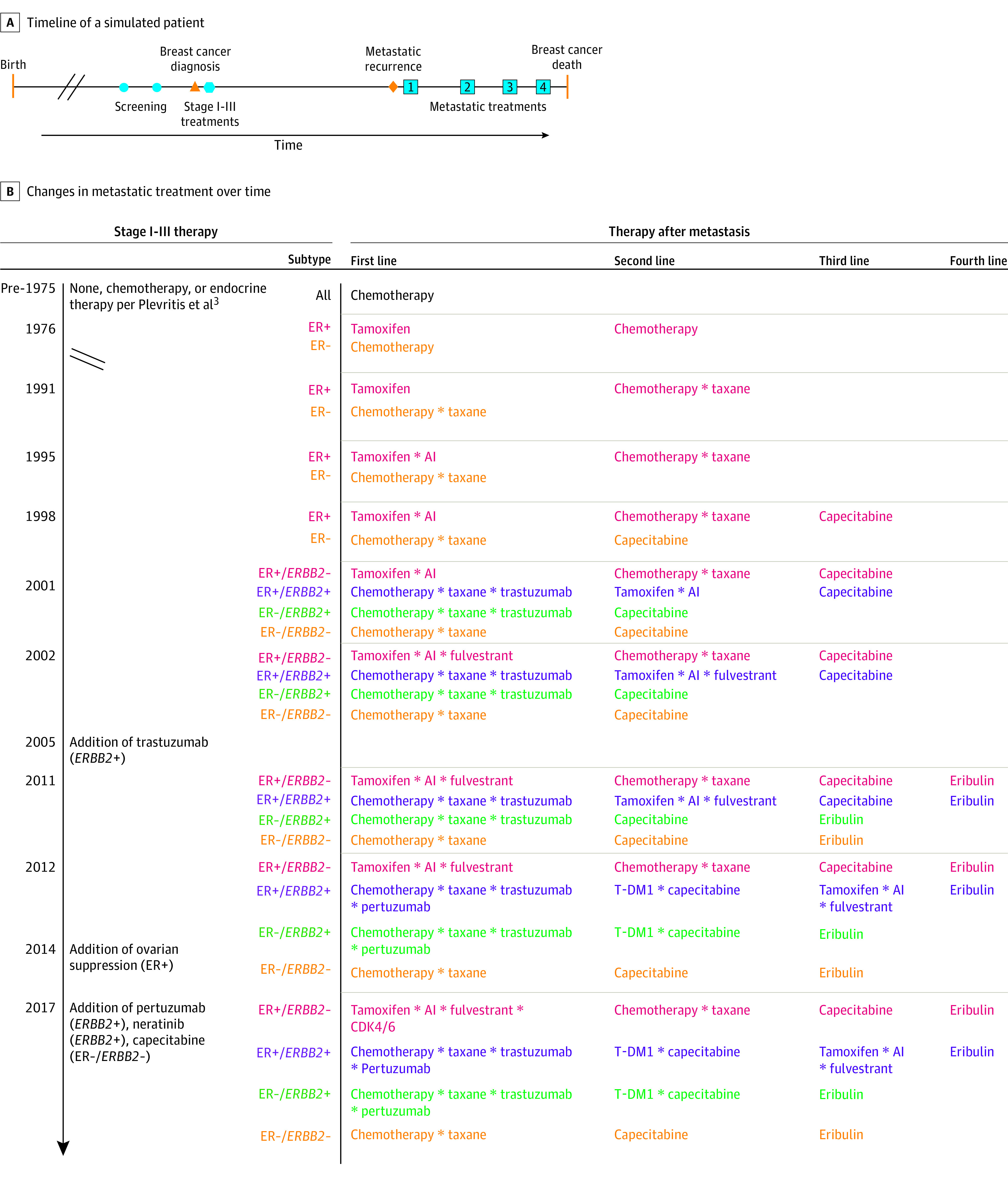Viewport: 1008px width, 1178px height.
Task: Click 'Timeline of a simulated patient' title
Action: point(115,23)
